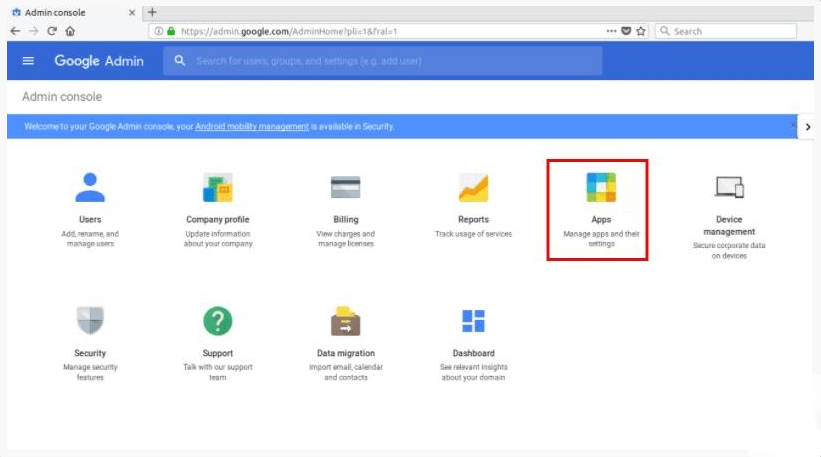Expand the side panel chevron arrow
This screenshot has height=457, width=821.
808,127
